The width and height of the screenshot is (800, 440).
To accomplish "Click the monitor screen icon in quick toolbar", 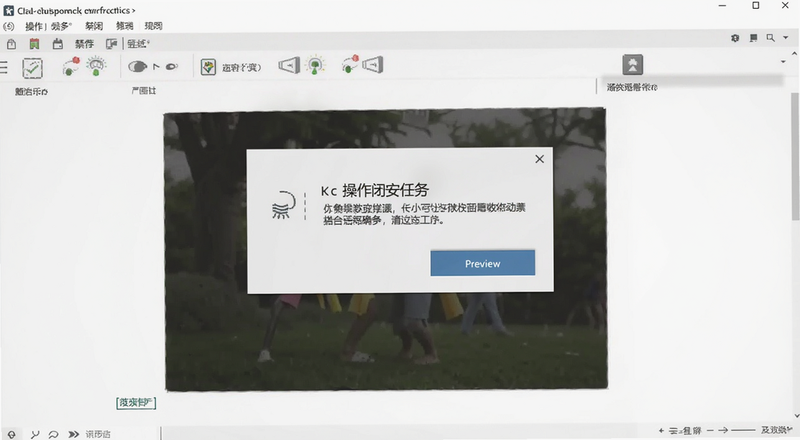I will pos(111,44).
